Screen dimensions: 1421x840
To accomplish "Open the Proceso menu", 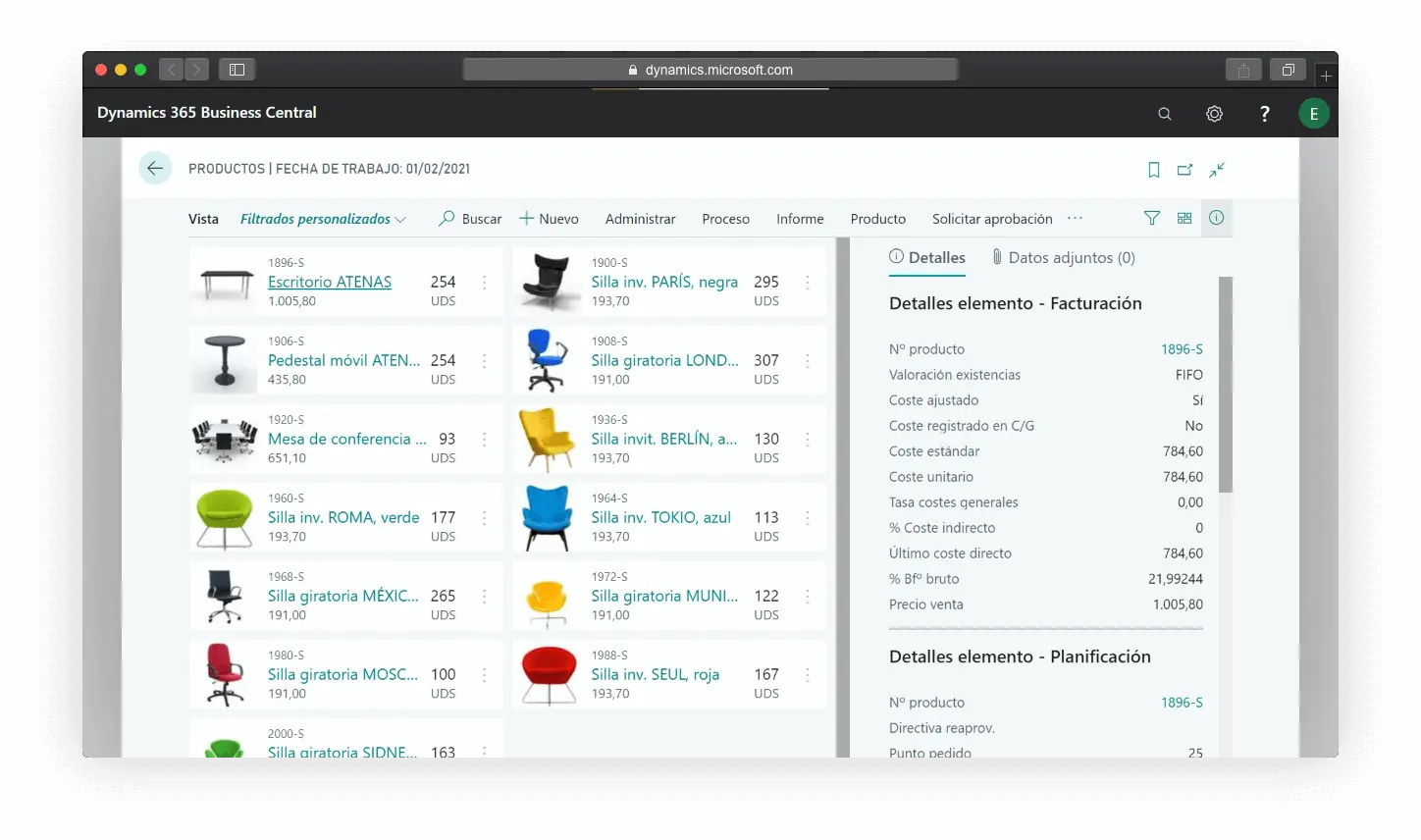I will tap(725, 219).
